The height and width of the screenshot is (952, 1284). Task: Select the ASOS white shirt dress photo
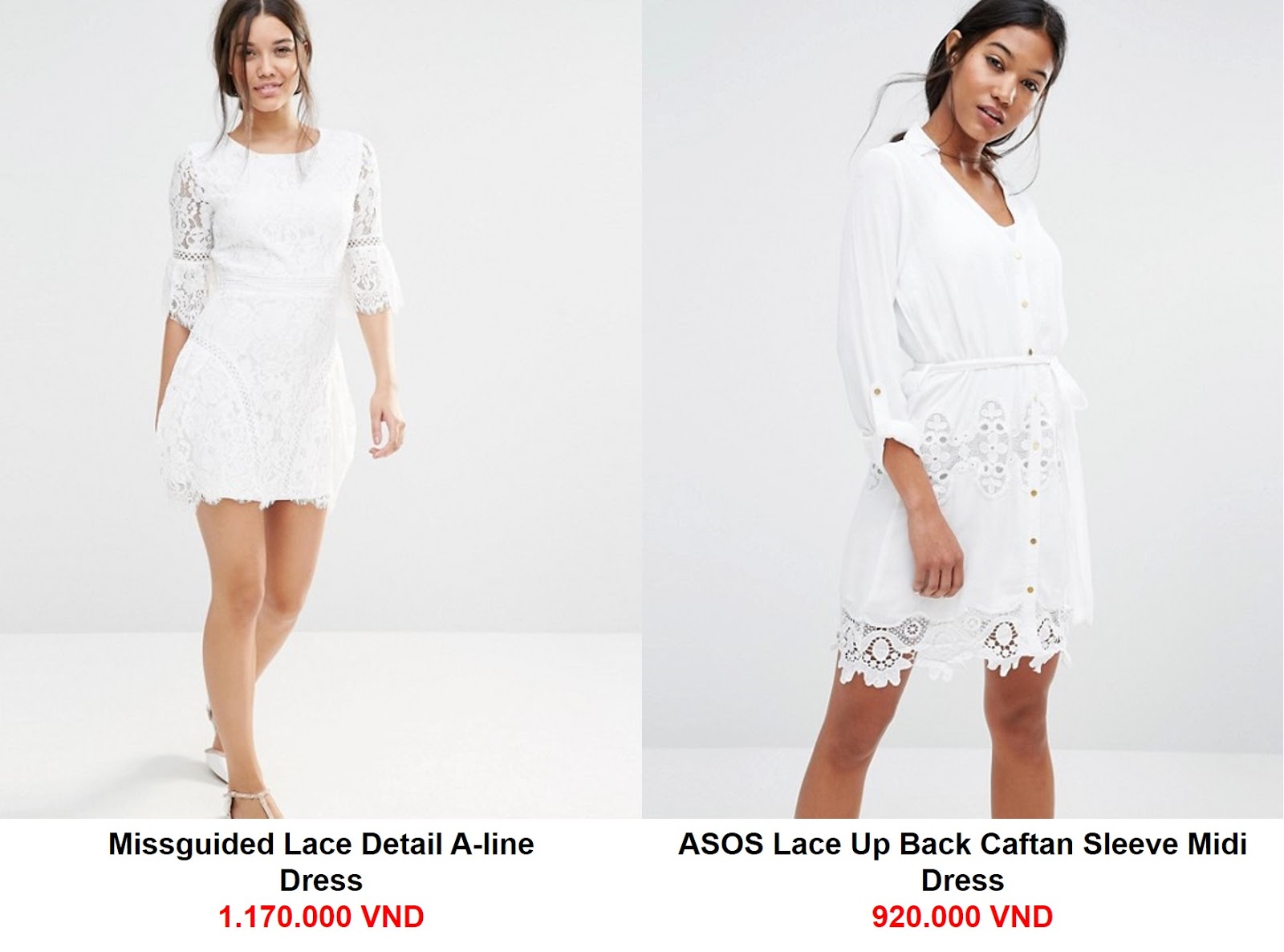[963, 409]
